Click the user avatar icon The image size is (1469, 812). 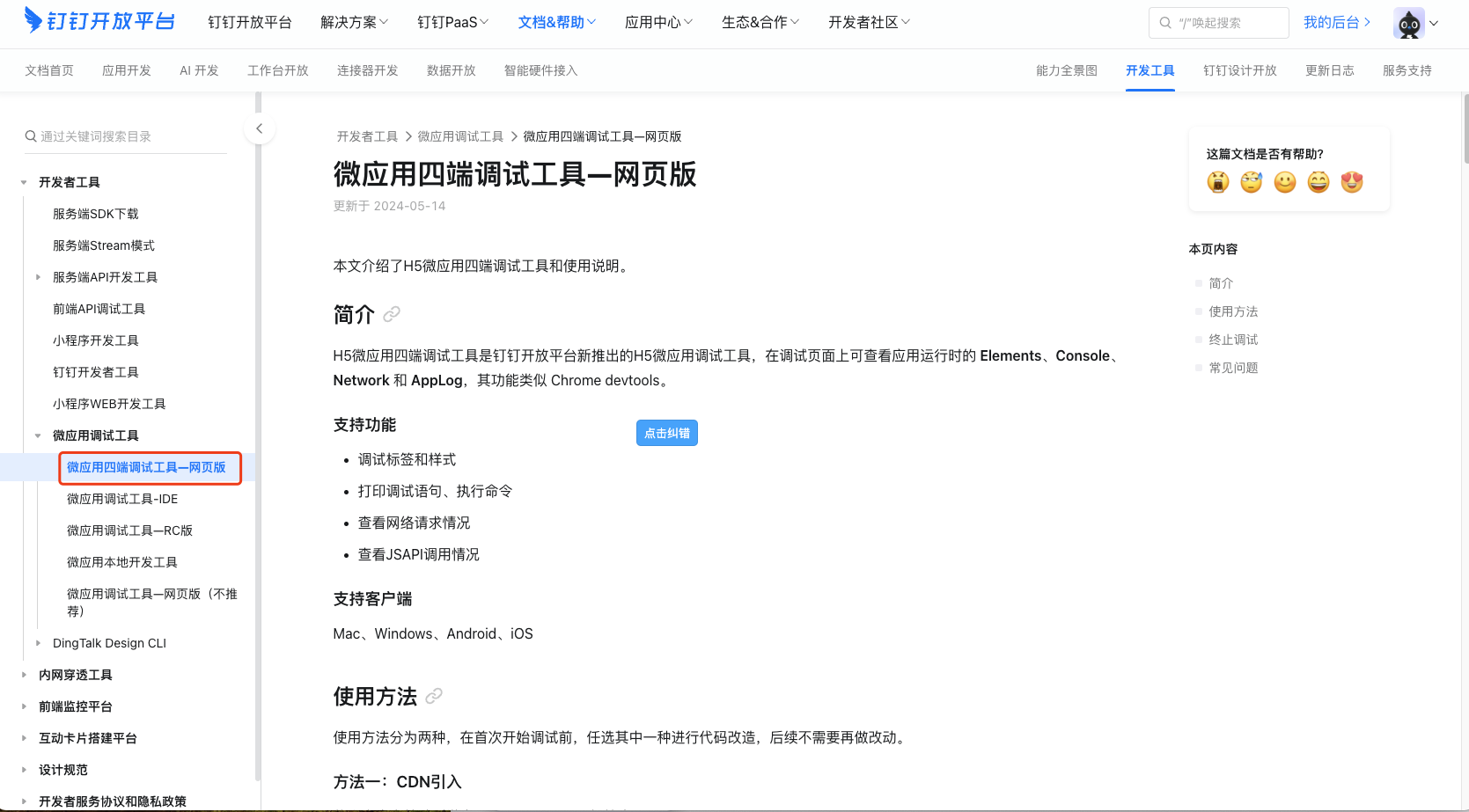(x=1408, y=23)
